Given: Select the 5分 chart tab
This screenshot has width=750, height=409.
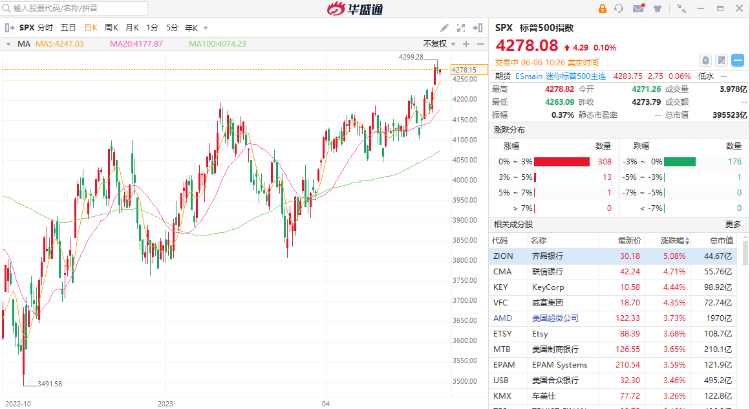Looking at the screenshot, I should 172,28.
